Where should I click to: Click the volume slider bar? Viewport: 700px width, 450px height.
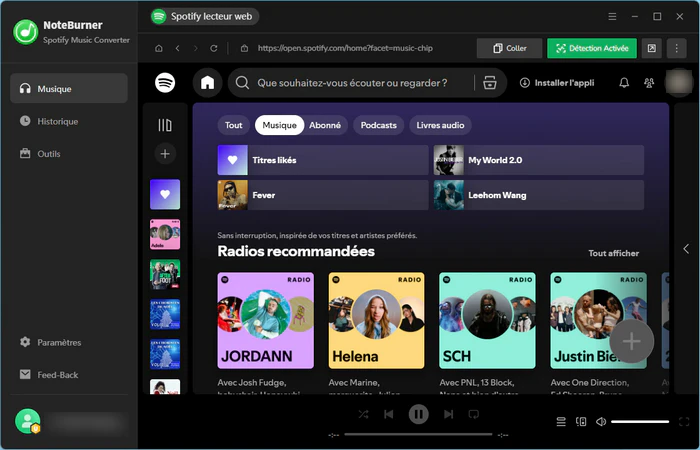(640, 421)
